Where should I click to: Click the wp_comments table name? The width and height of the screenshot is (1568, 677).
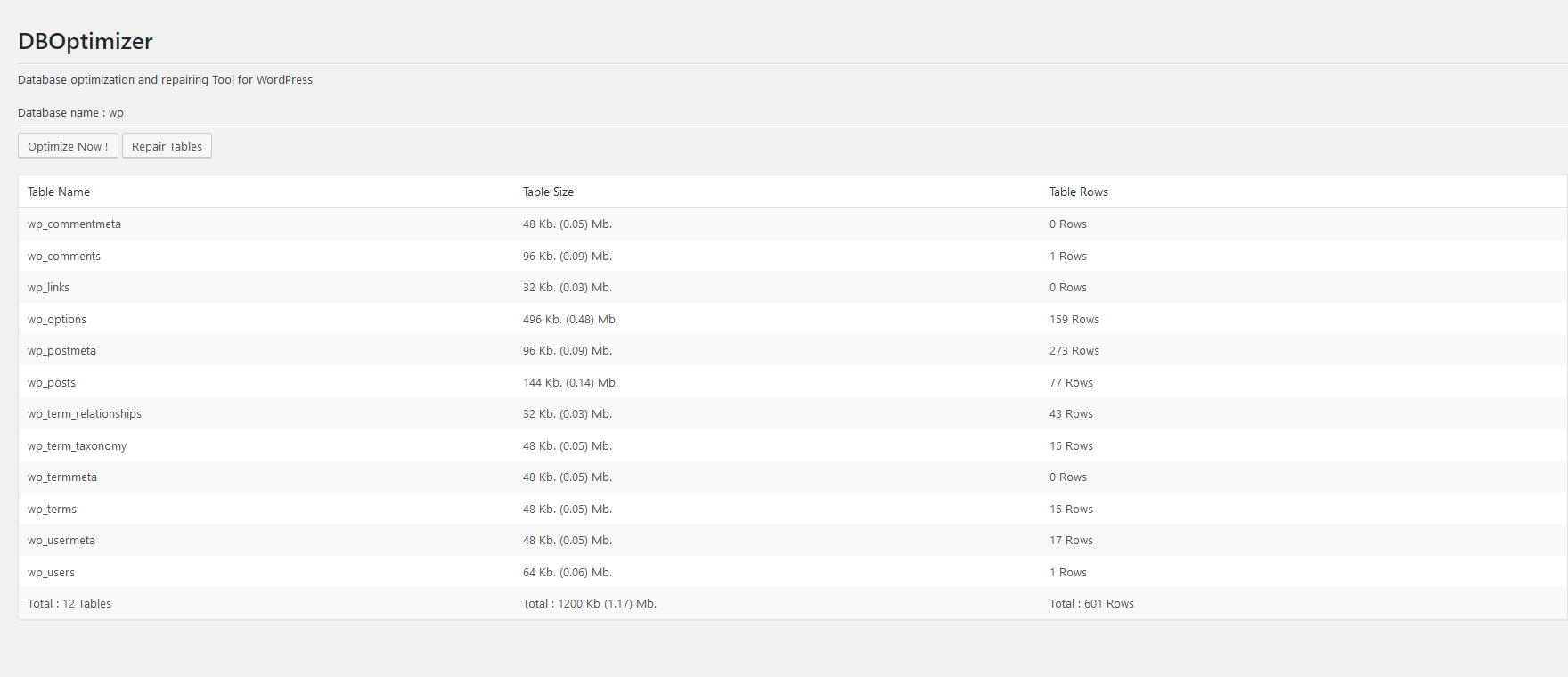coord(64,257)
